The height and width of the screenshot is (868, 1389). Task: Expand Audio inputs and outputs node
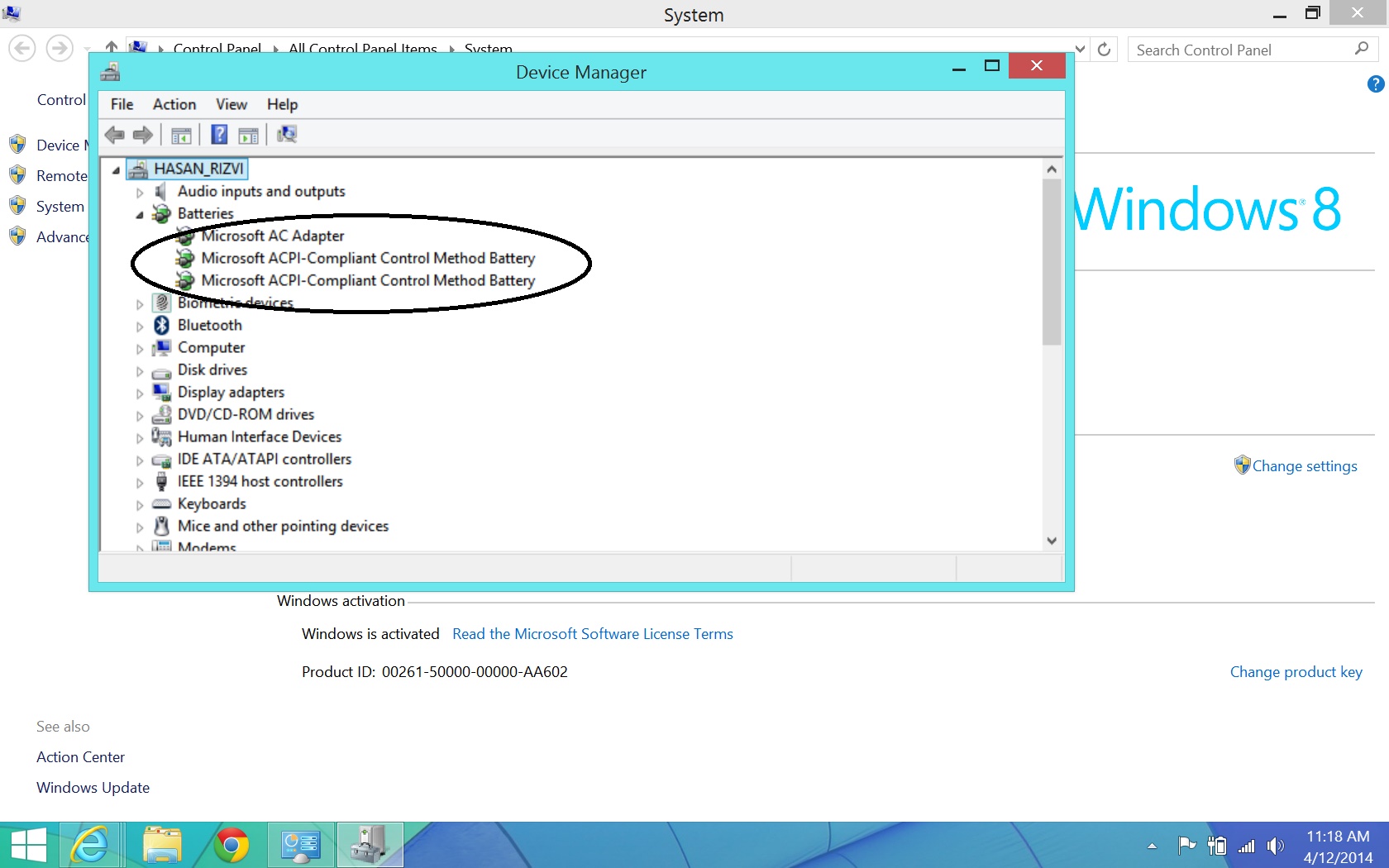point(140,193)
